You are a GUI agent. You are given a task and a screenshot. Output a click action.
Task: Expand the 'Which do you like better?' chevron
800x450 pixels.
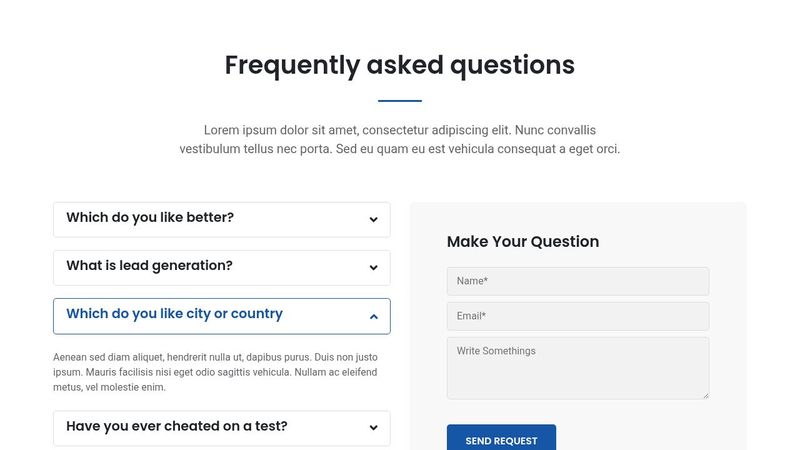pyautogui.click(x=373, y=220)
